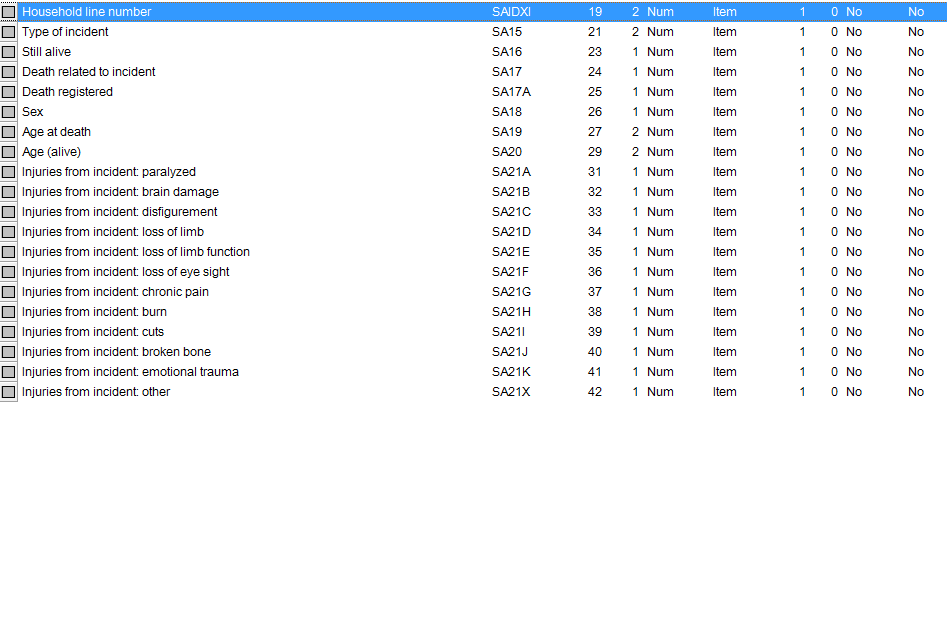947x640 pixels.
Task: Click the icon next to Age at death
Action: point(9,132)
